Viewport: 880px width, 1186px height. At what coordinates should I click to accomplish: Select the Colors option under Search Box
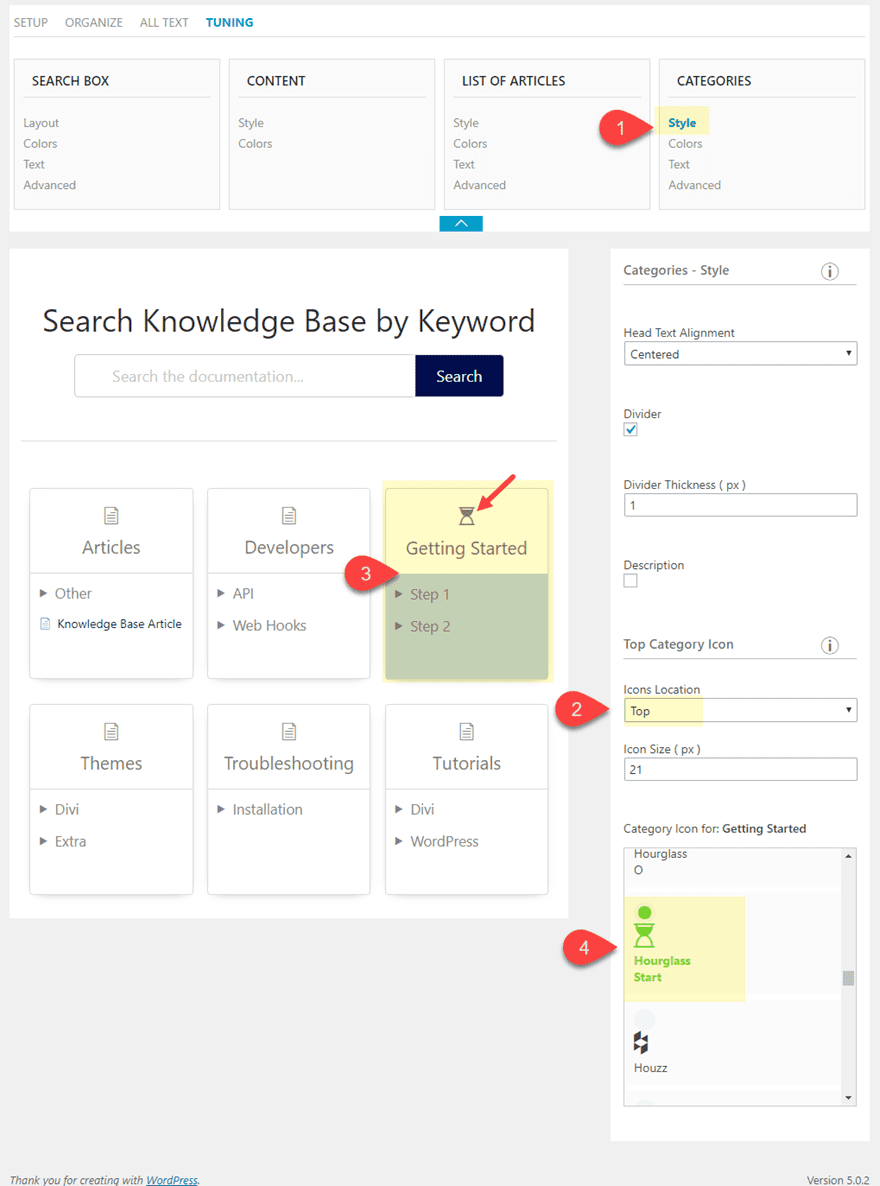click(40, 143)
